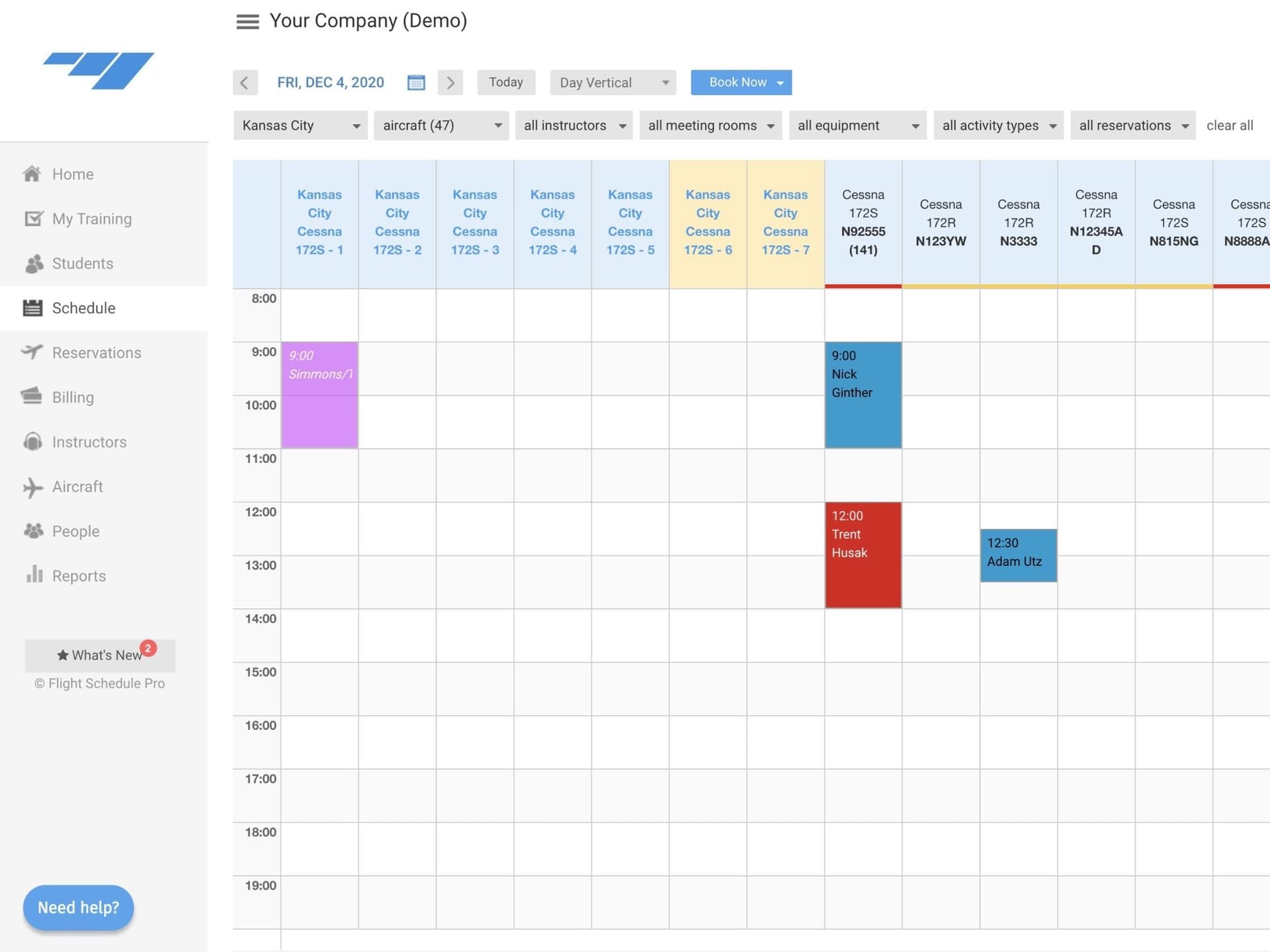Click the clear all filters link

1230,126
